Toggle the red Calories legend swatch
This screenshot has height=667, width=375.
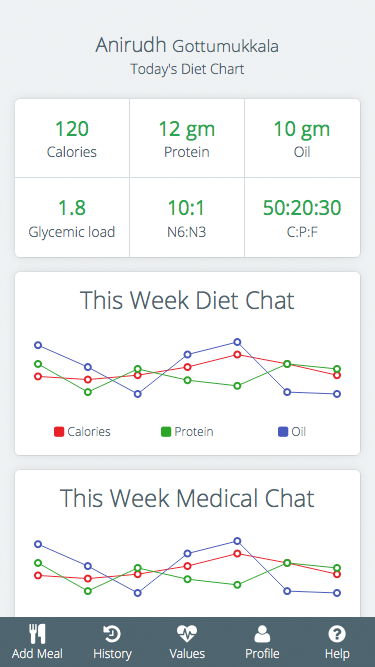coord(59,432)
